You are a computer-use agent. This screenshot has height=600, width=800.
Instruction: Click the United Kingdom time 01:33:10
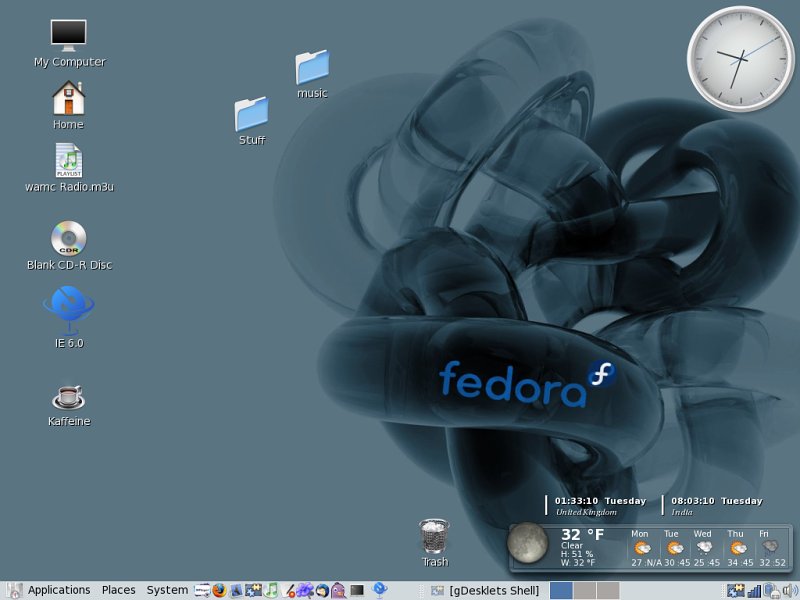click(x=576, y=501)
